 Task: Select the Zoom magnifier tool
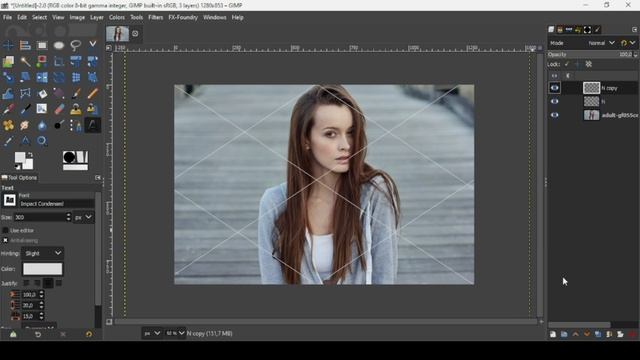pos(42,141)
